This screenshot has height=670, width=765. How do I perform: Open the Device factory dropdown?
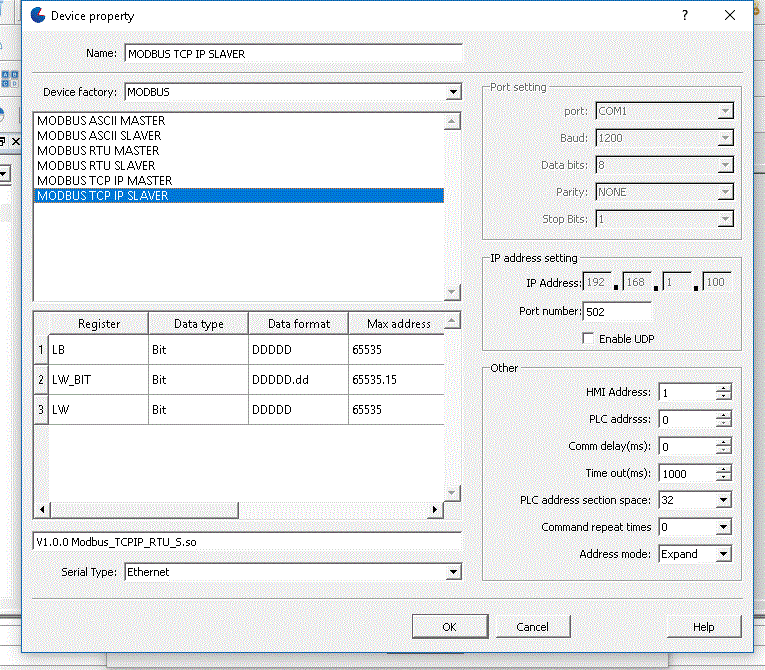coord(453,92)
